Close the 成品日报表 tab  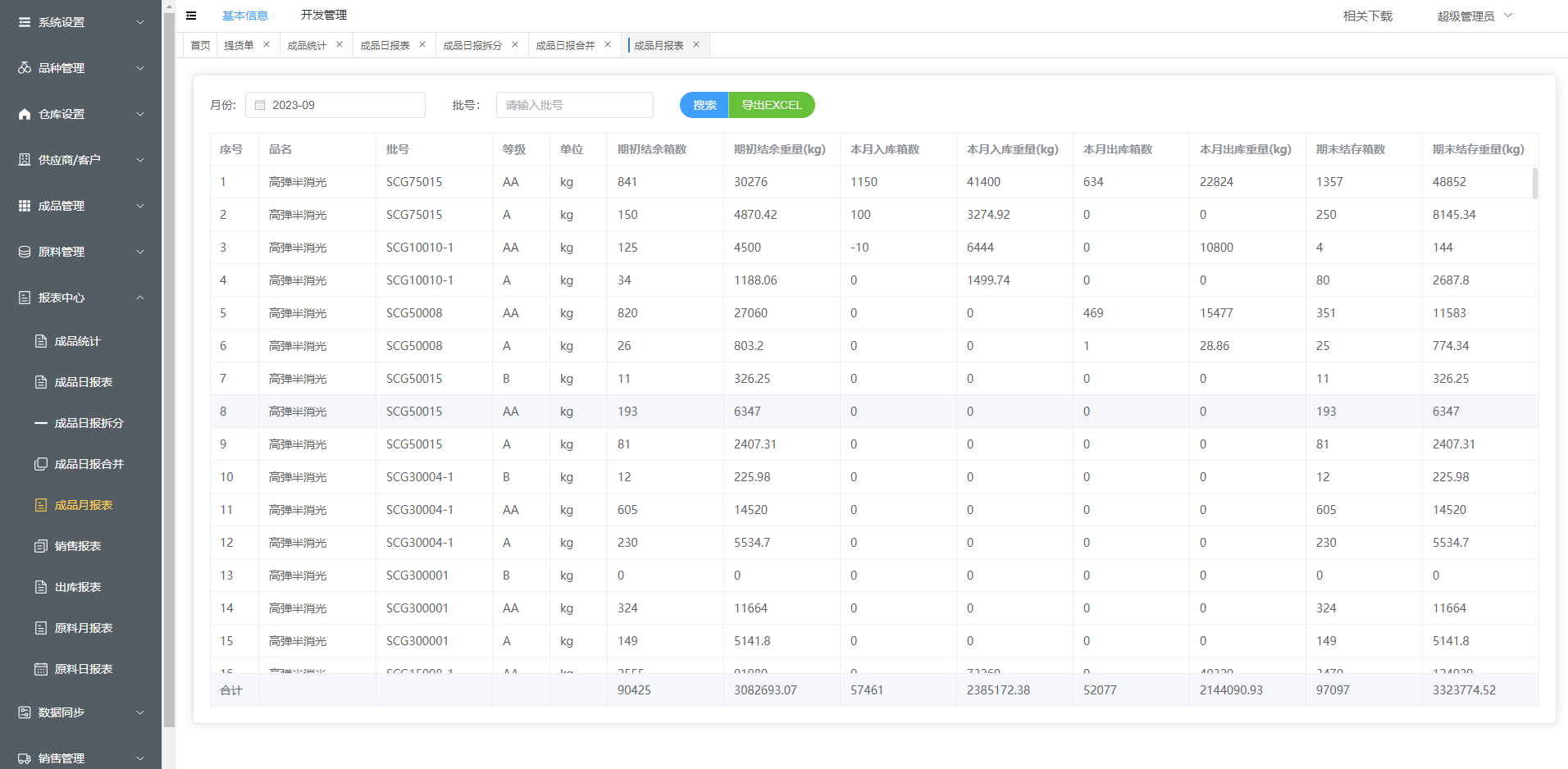click(x=422, y=44)
